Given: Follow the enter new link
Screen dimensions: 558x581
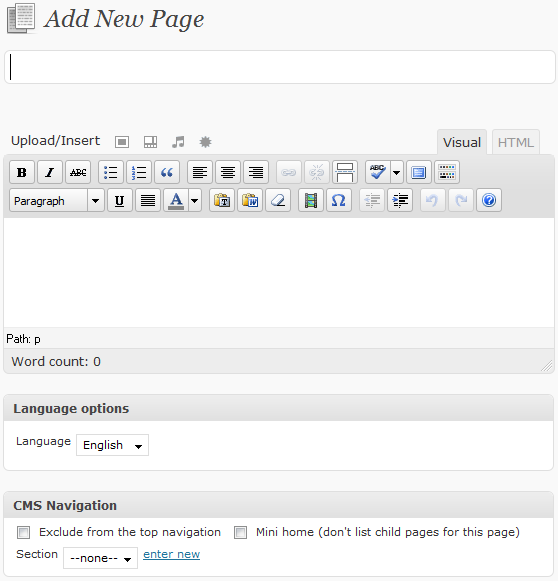Looking at the screenshot, I should 172,554.
